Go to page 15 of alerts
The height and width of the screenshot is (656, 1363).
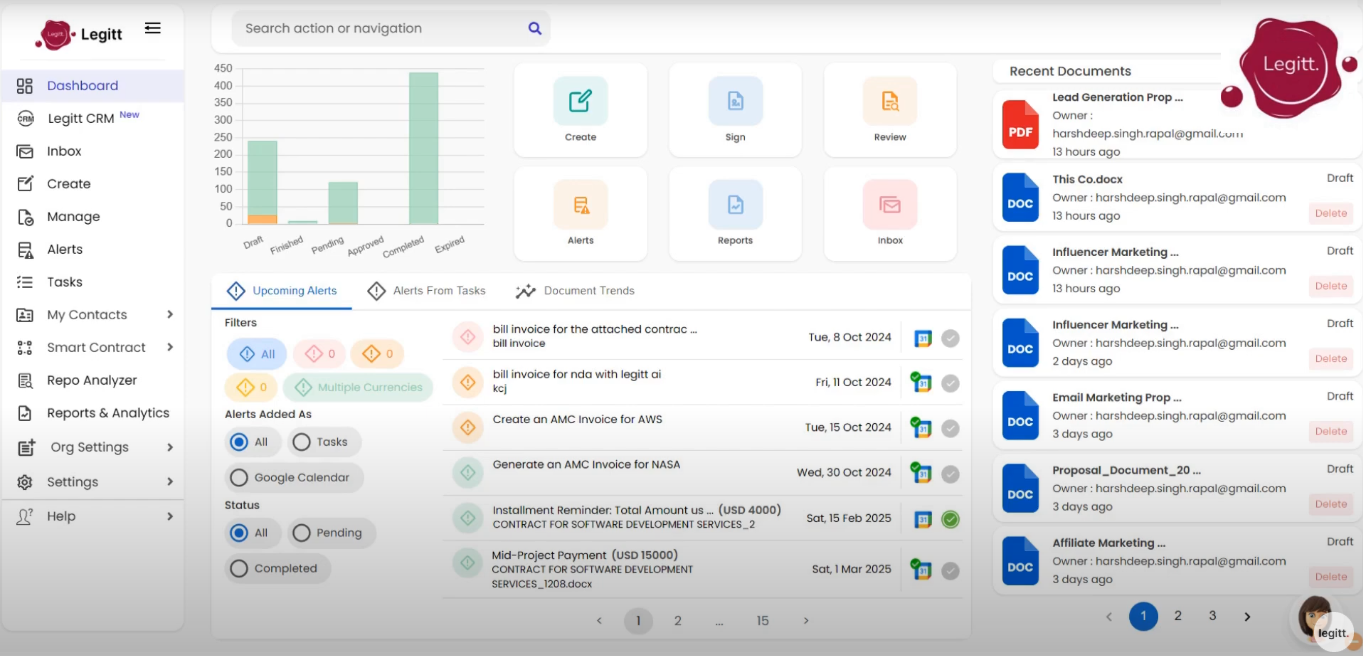763,621
